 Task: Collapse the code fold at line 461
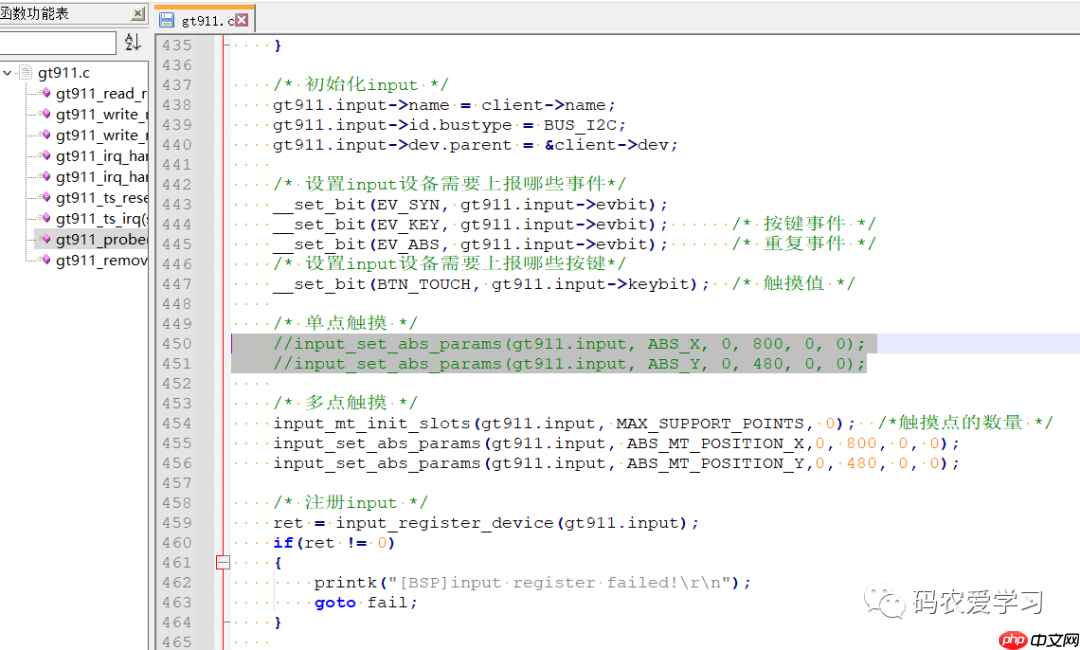(222, 563)
